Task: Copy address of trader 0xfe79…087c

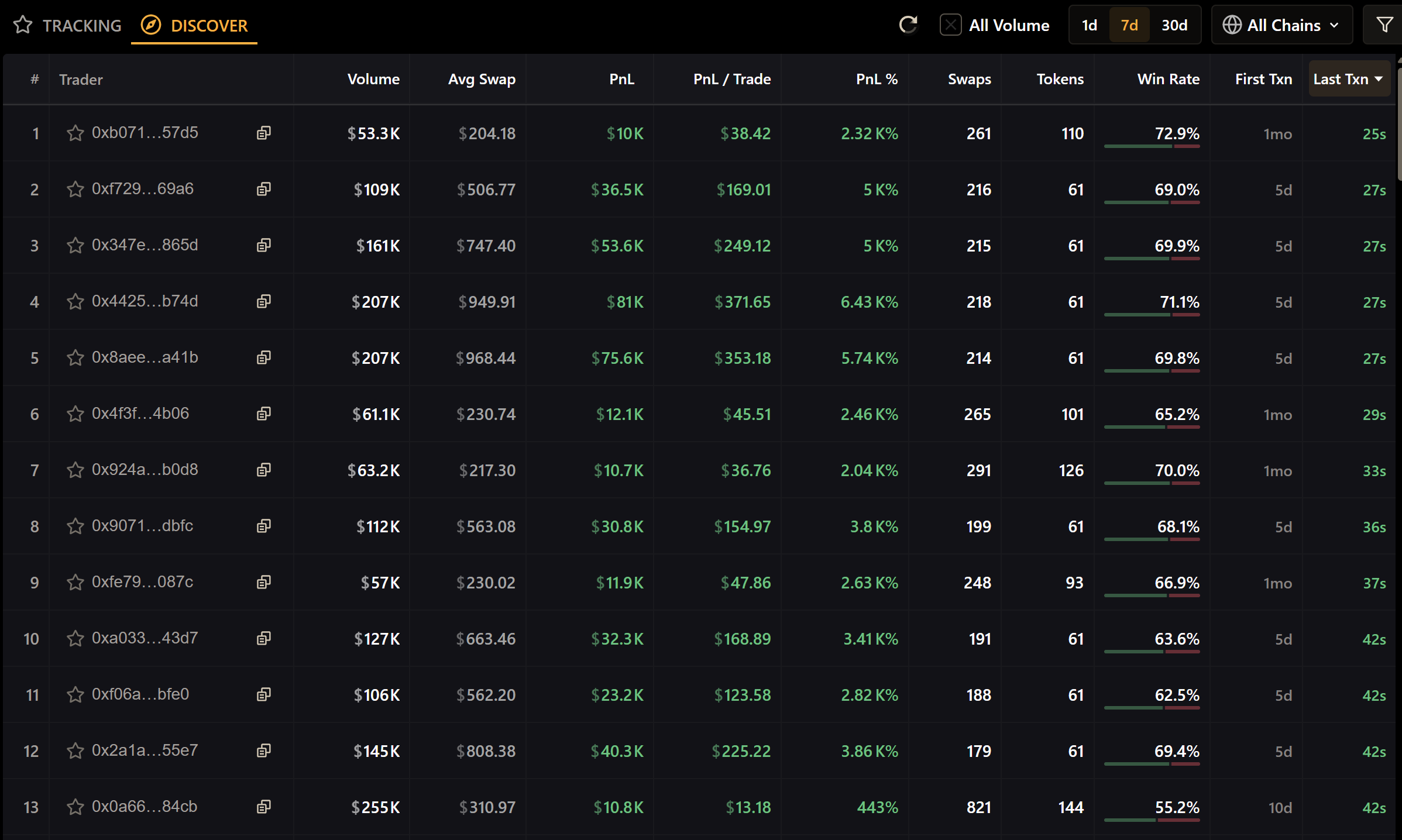Action: tap(264, 583)
